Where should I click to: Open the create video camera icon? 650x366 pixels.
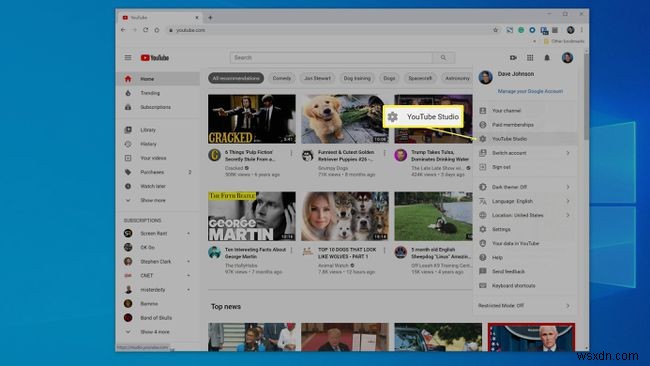[x=513, y=58]
